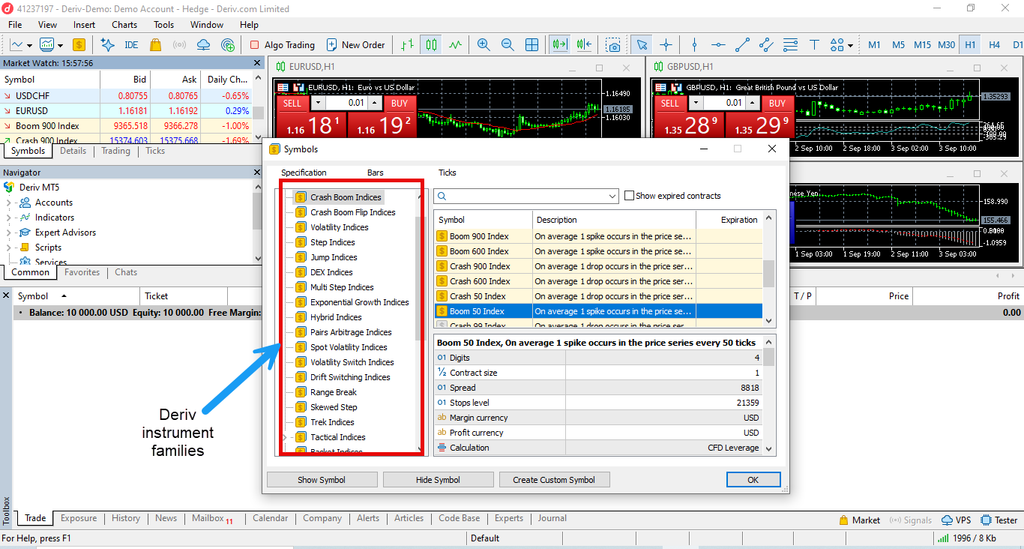Select the Crash 600 Index row

(x=598, y=281)
